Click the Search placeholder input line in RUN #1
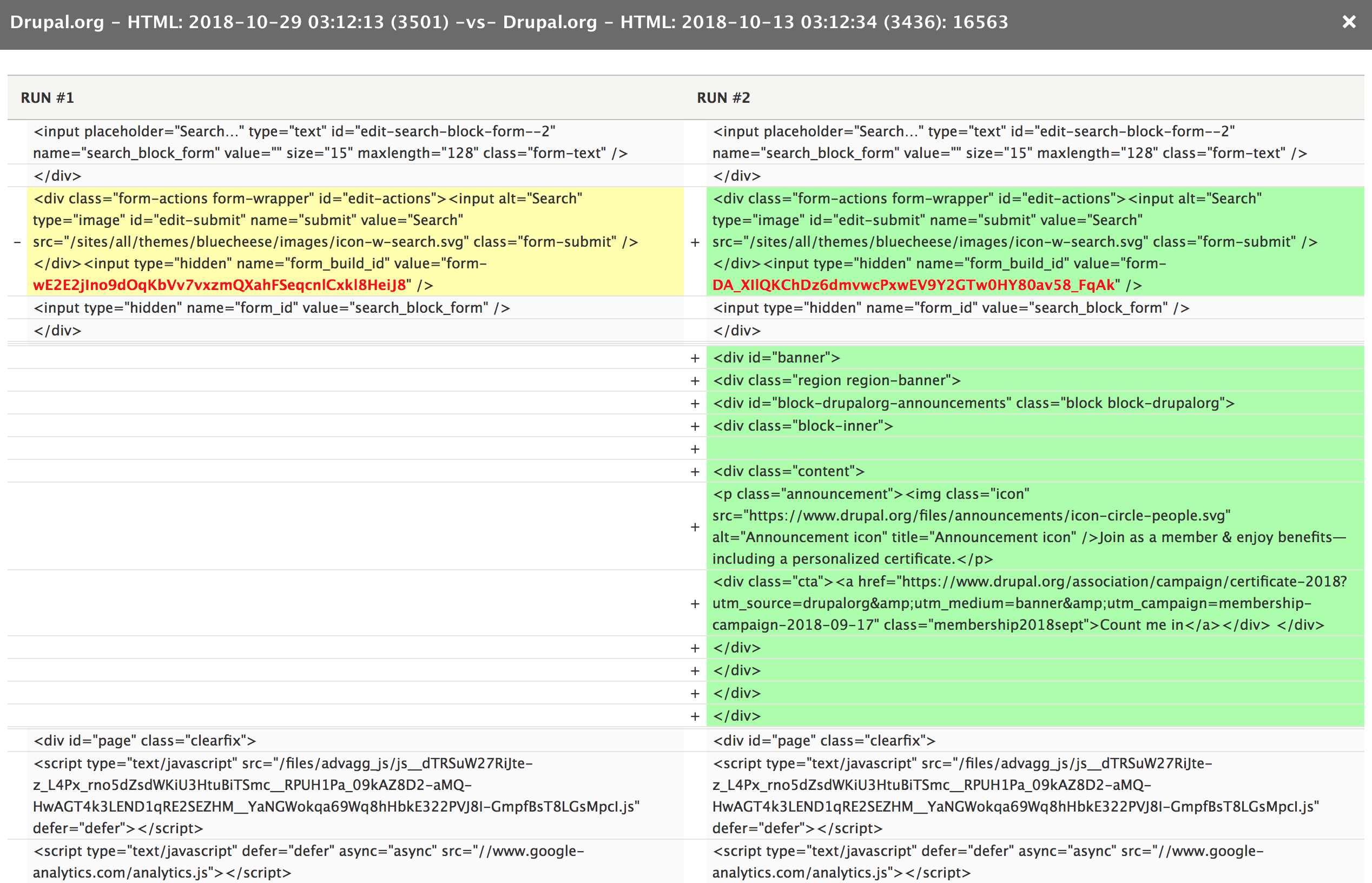This screenshot has height=883, width=1372. [355, 142]
